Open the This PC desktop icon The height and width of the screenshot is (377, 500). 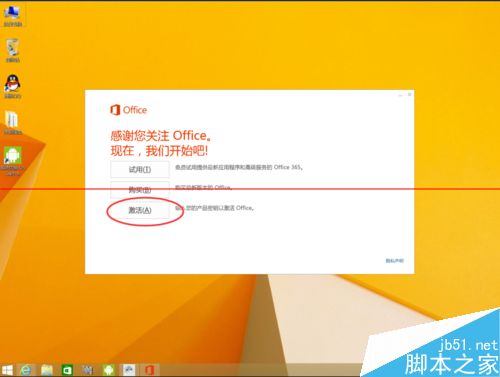point(13,16)
